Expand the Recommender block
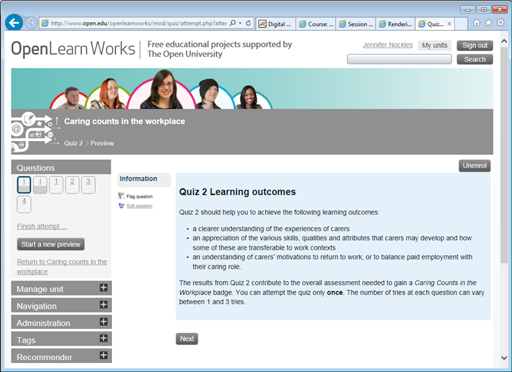The height and width of the screenshot is (372, 512). coord(104,355)
